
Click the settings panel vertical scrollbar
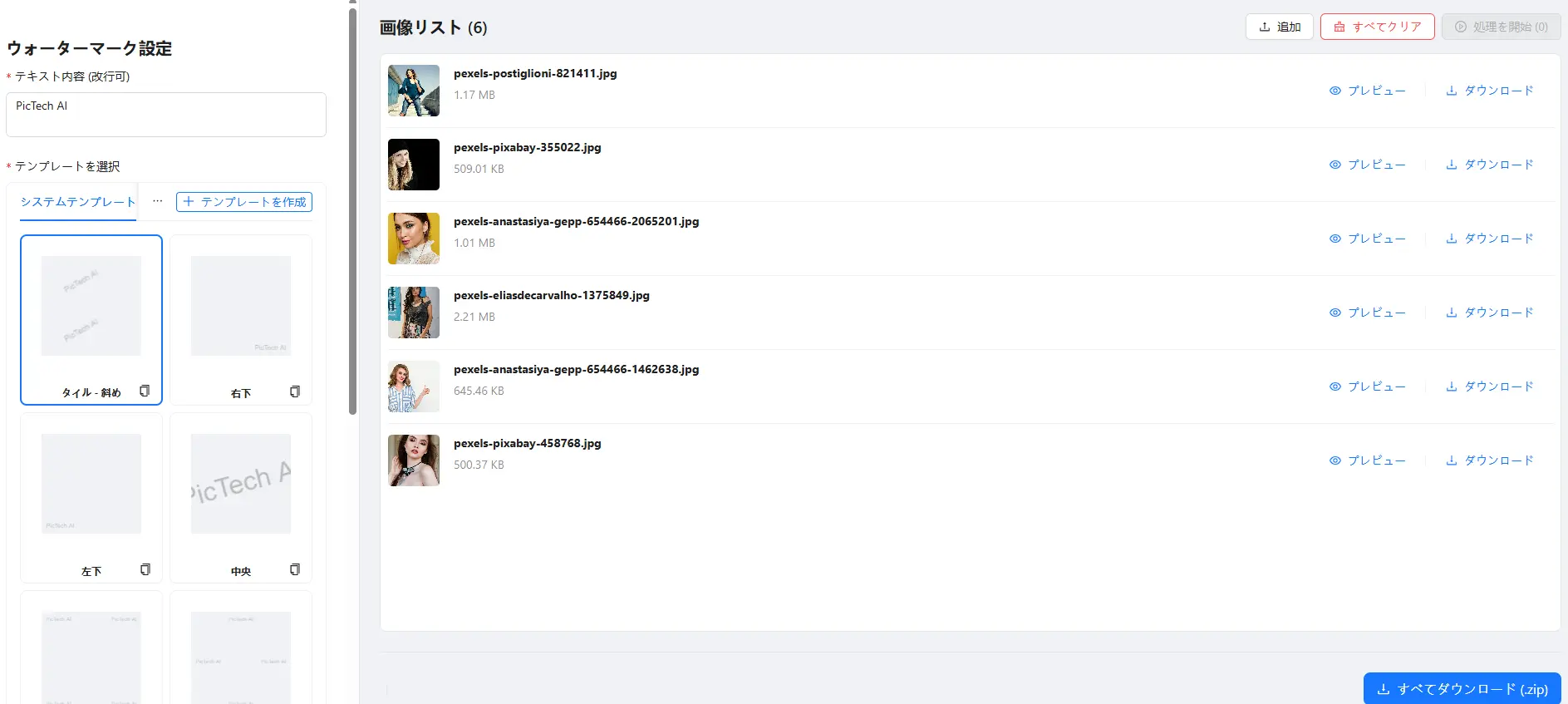click(x=352, y=211)
